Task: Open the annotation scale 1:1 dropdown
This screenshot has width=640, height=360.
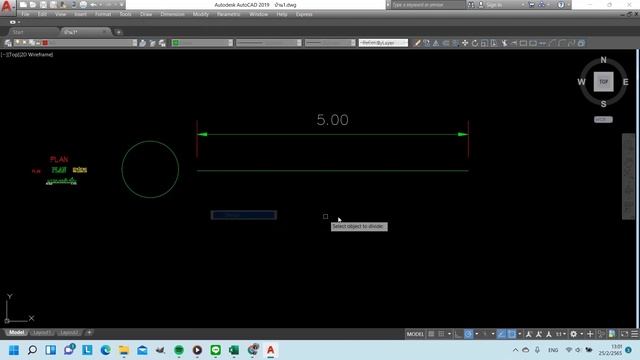Action: [560, 334]
